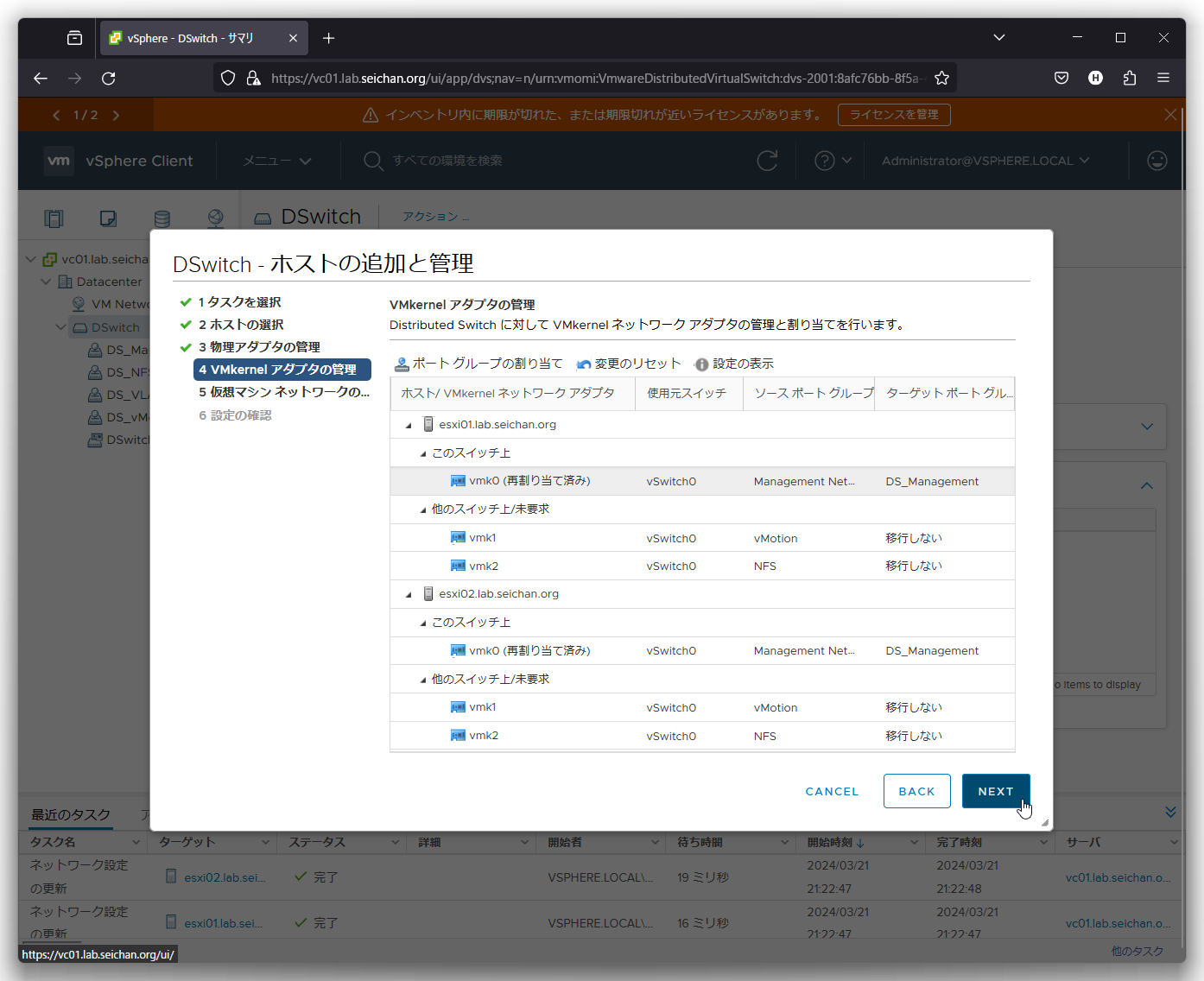Image resolution: width=1204 pixels, height=981 pixels.
Task: Click DS_Management target cell for esxi01 vmk0
Action: tap(932, 482)
